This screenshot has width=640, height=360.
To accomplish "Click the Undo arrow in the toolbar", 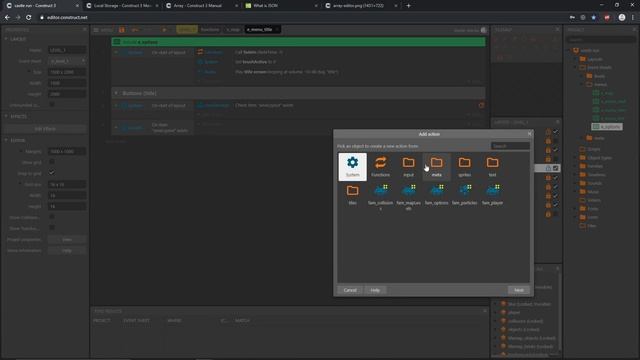I will pyautogui.click(x=134, y=30).
